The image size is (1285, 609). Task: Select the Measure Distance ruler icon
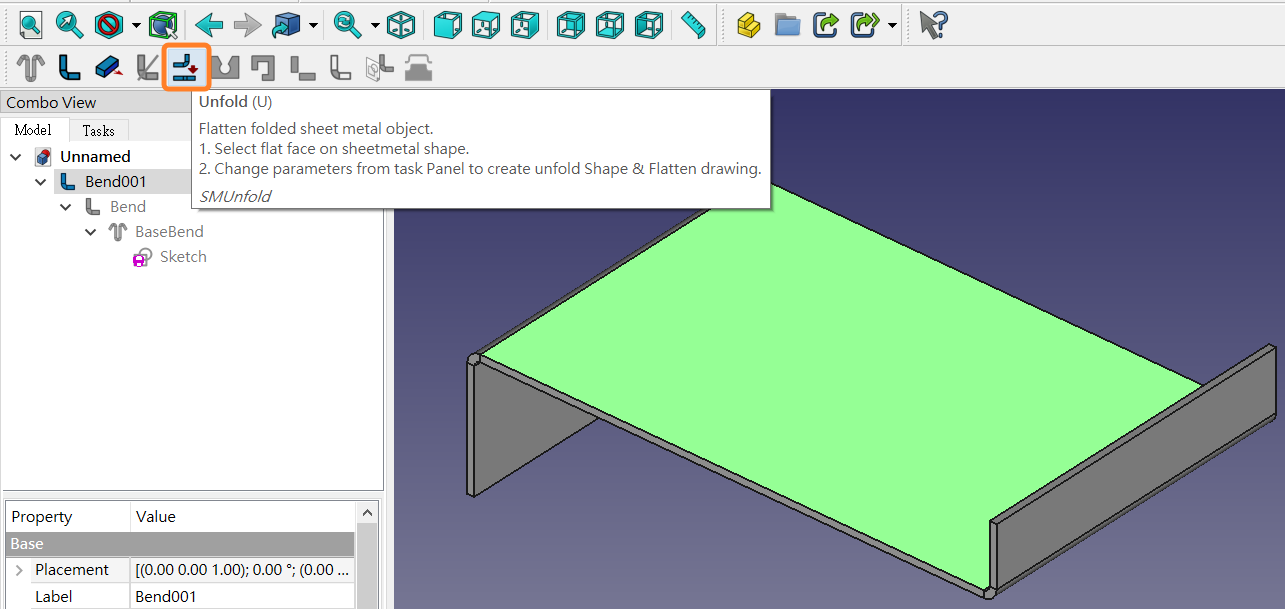pyautogui.click(x=693, y=25)
